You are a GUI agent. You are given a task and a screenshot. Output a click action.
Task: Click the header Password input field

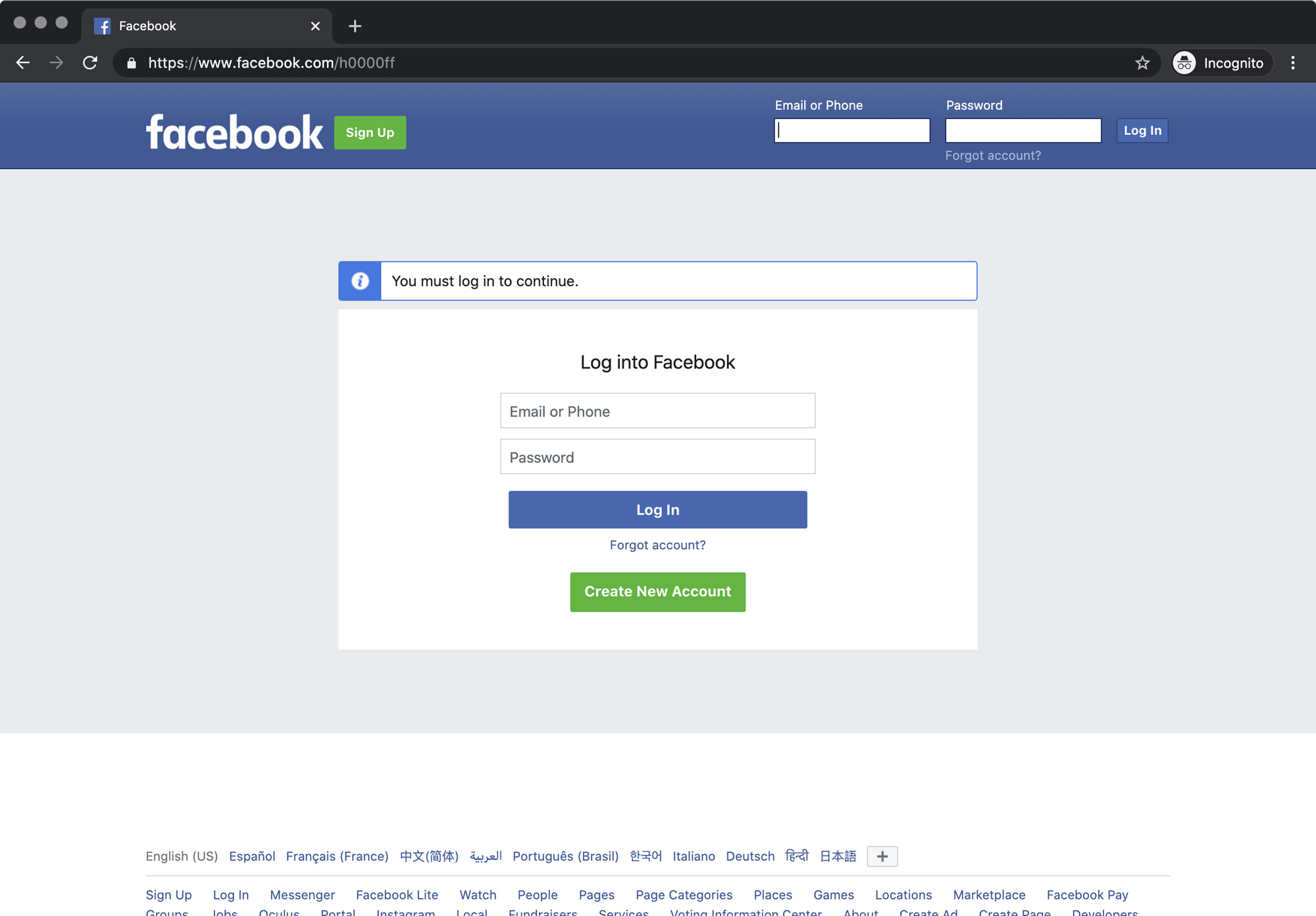pyautogui.click(x=1023, y=130)
